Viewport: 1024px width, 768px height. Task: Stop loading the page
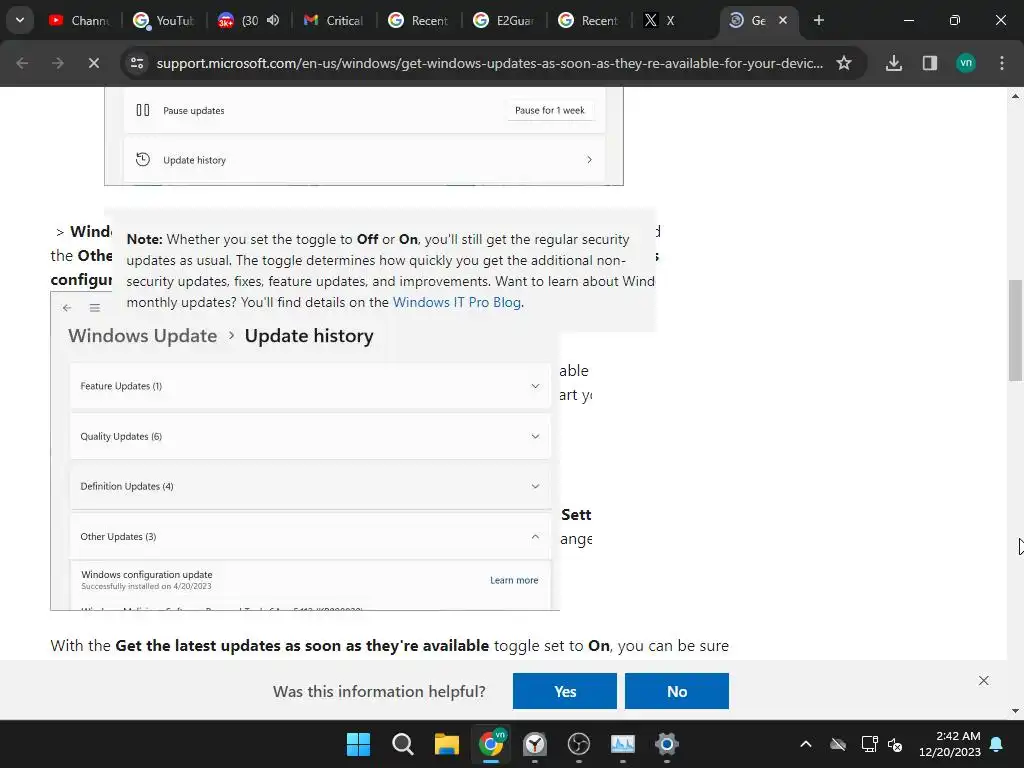[93, 63]
